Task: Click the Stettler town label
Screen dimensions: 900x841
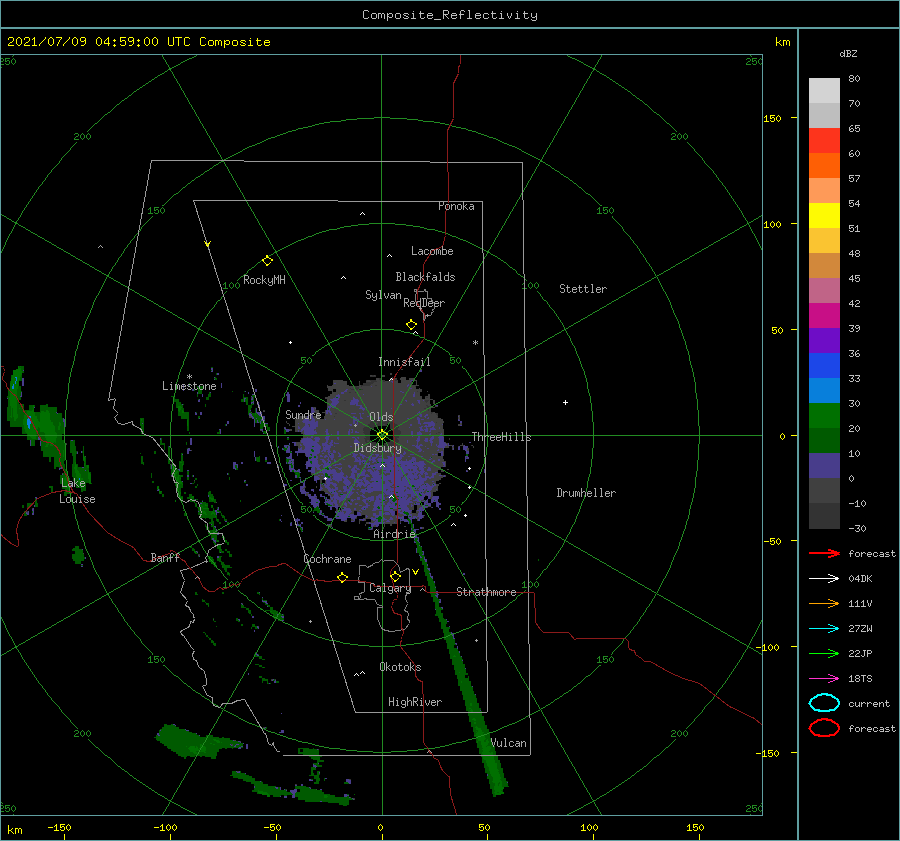Action: (583, 289)
